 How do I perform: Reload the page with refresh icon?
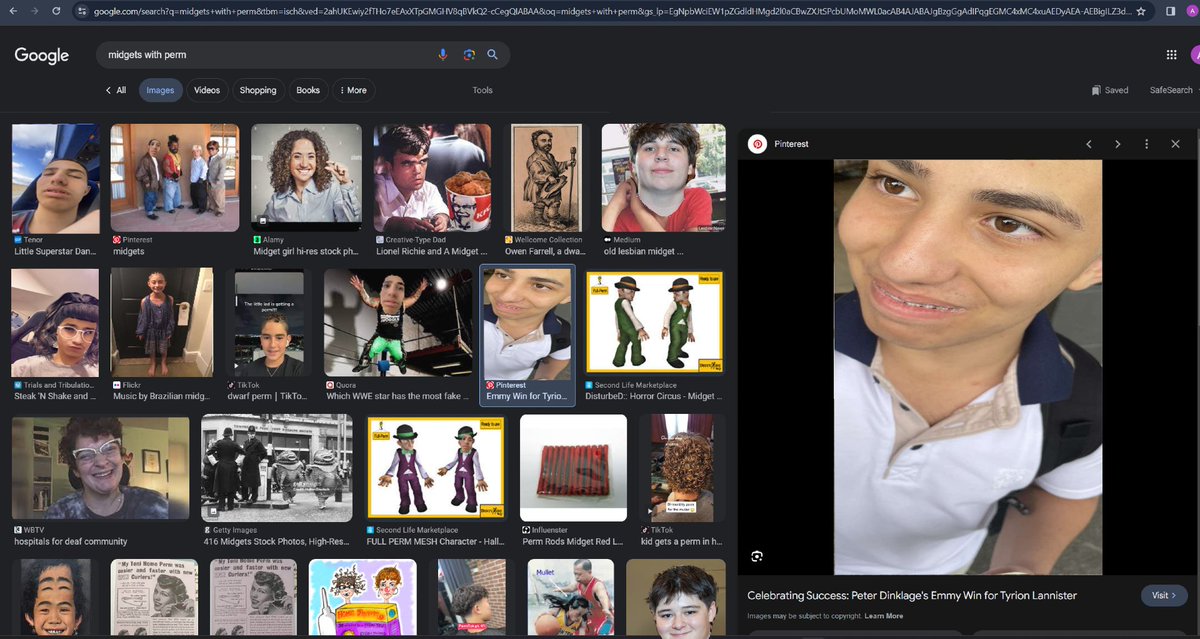point(56,10)
